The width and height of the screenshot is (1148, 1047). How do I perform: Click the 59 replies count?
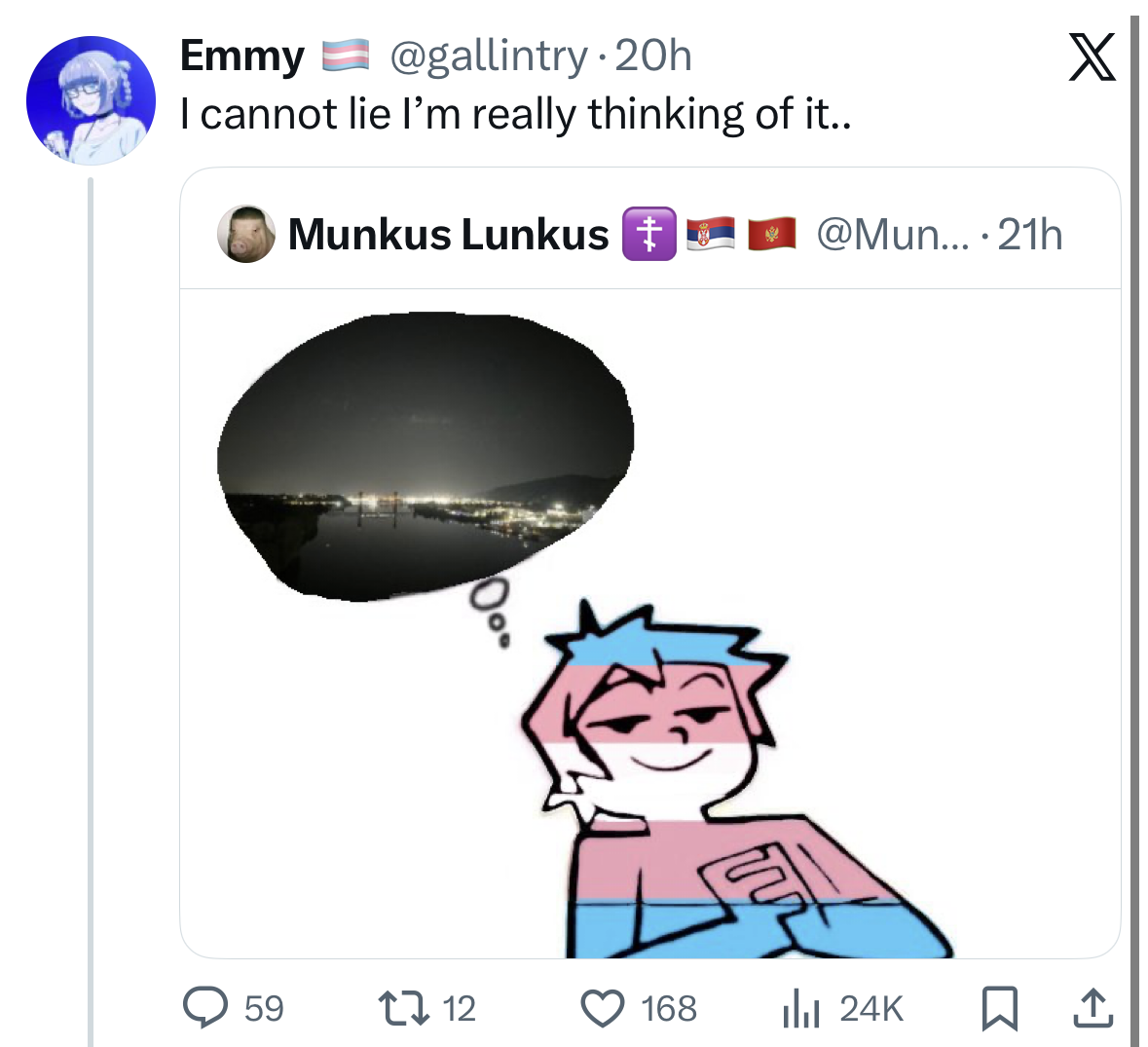pos(264,1008)
